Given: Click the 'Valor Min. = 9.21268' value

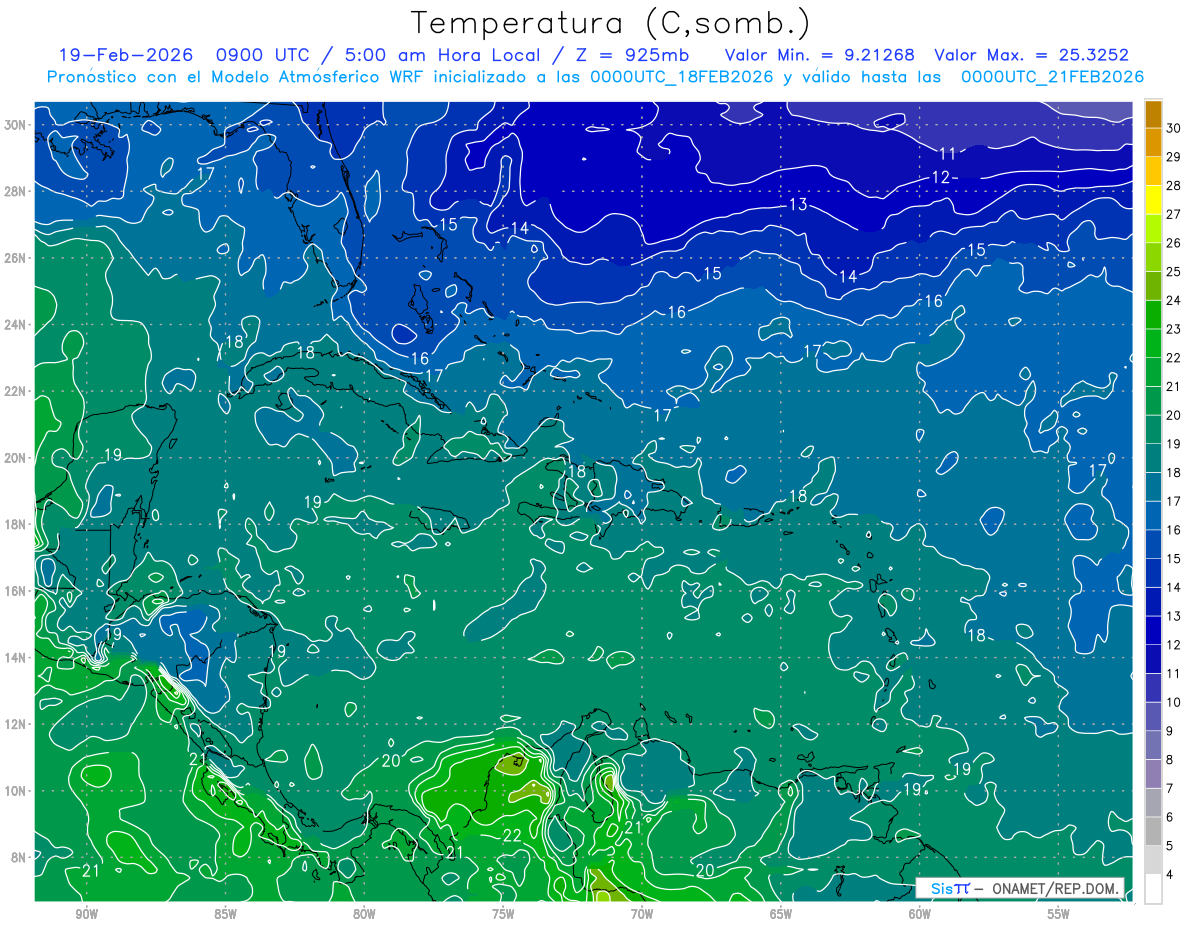Looking at the screenshot, I should (x=819, y=55).
